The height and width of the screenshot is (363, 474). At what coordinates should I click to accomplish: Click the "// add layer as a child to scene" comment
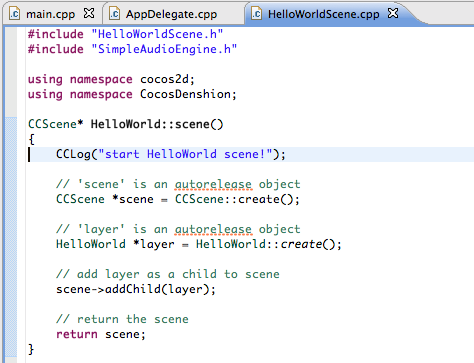pos(168,274)
